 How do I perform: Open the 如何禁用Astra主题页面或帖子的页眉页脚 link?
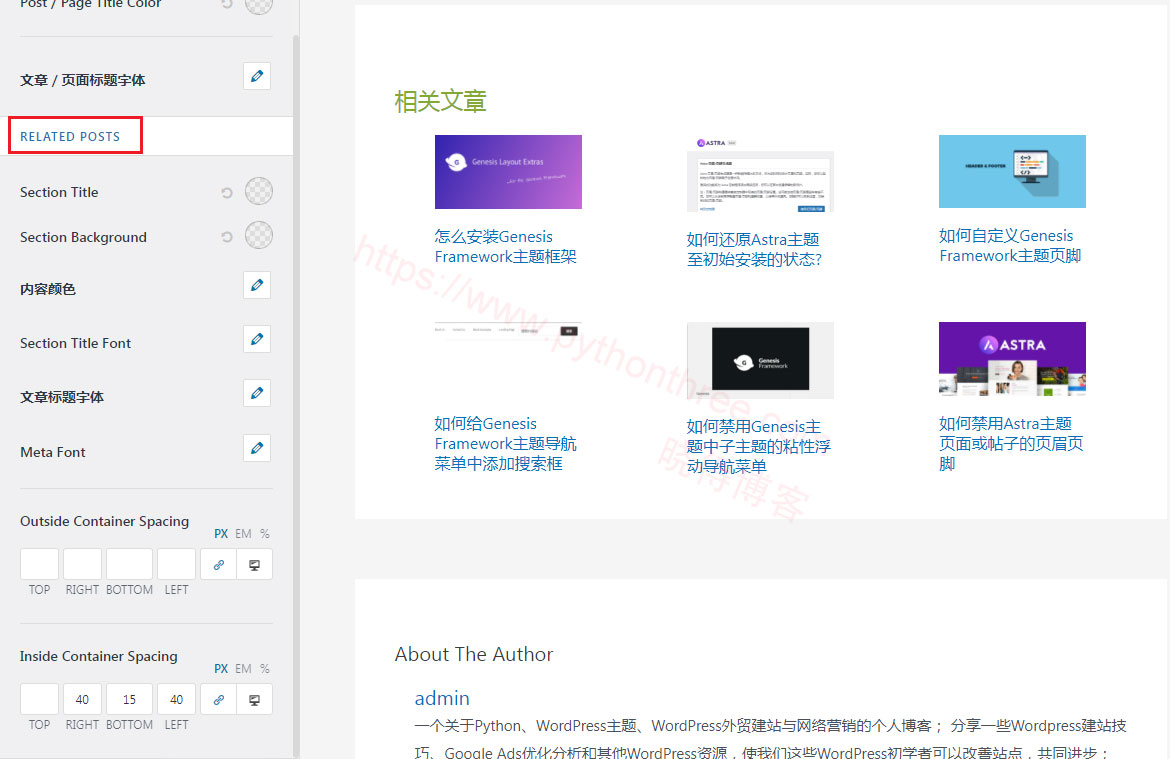[x=1010, y=443]
